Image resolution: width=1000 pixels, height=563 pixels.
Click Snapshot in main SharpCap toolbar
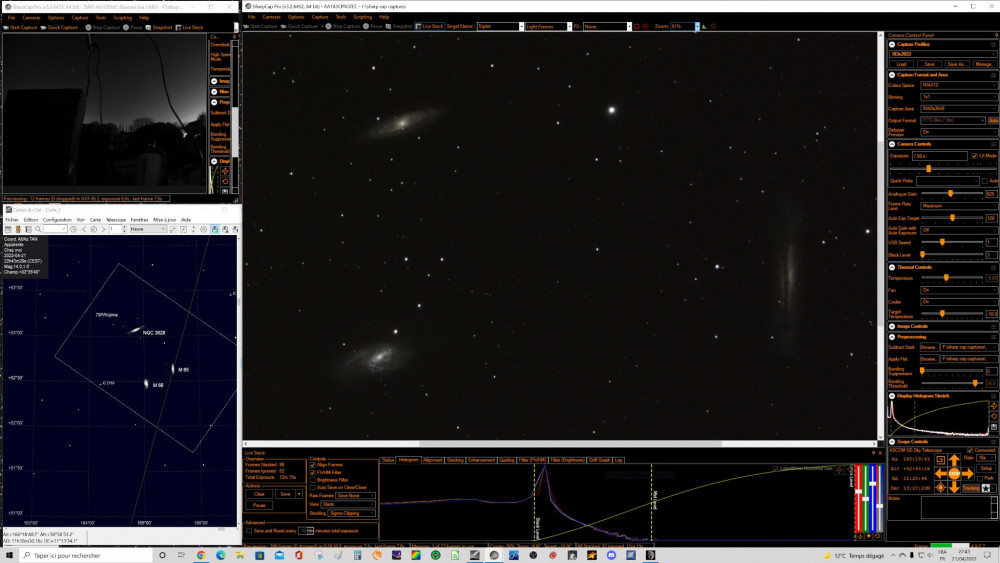399,26
